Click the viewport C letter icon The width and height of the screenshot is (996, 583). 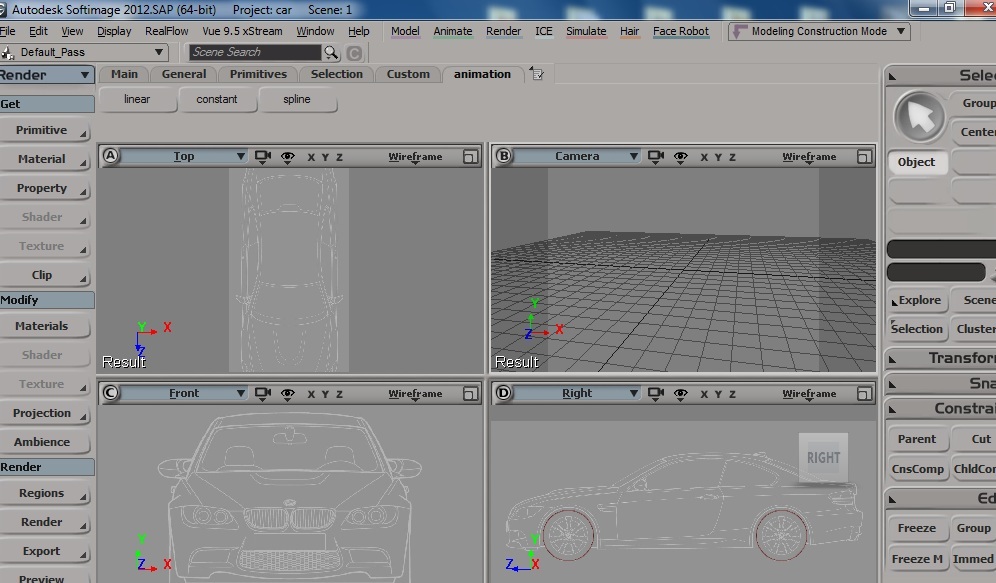click(111, 393)
